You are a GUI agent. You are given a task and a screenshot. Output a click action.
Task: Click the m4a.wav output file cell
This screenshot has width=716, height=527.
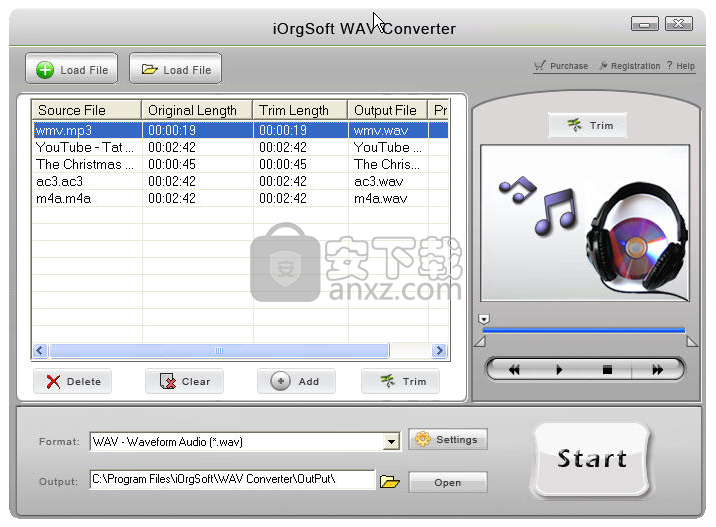point(388,198)
